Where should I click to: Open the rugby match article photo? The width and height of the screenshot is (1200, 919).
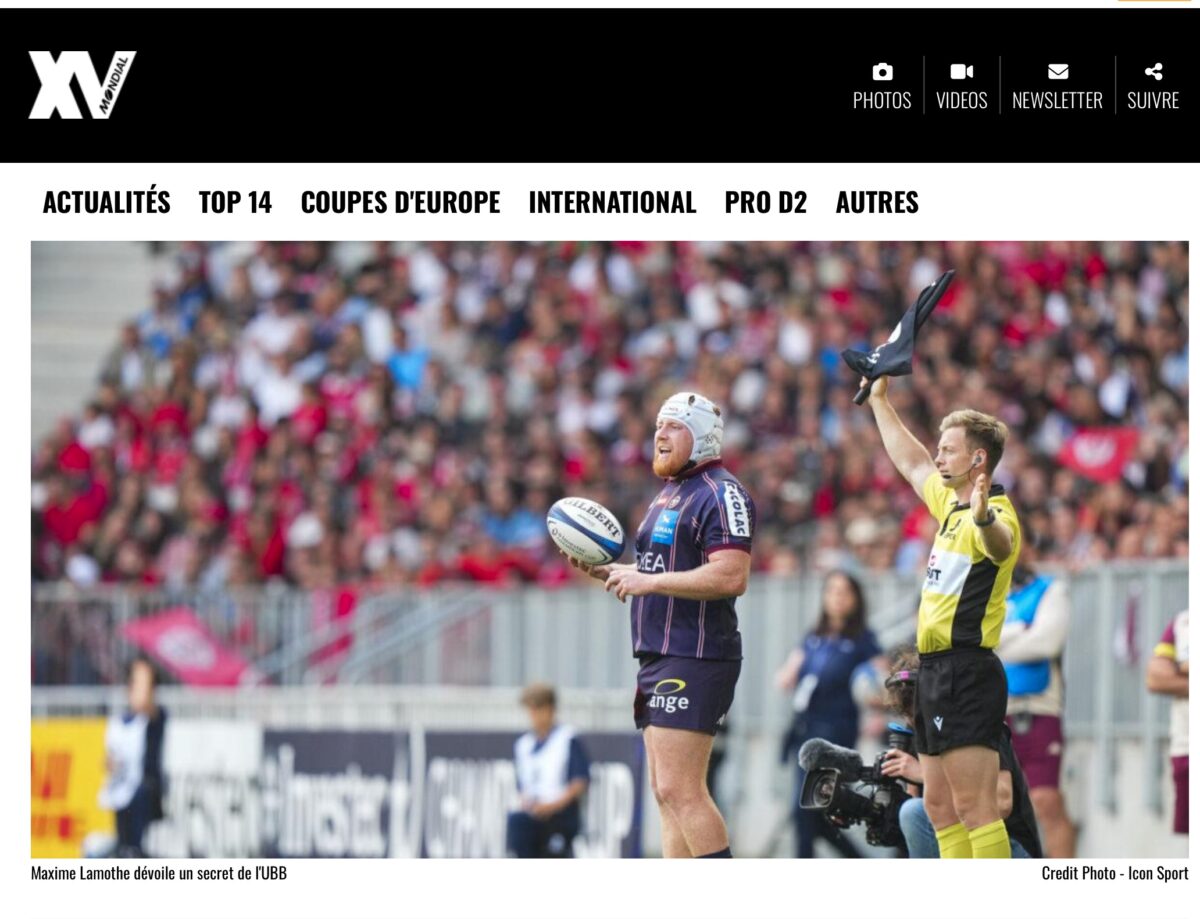[610, 549]
